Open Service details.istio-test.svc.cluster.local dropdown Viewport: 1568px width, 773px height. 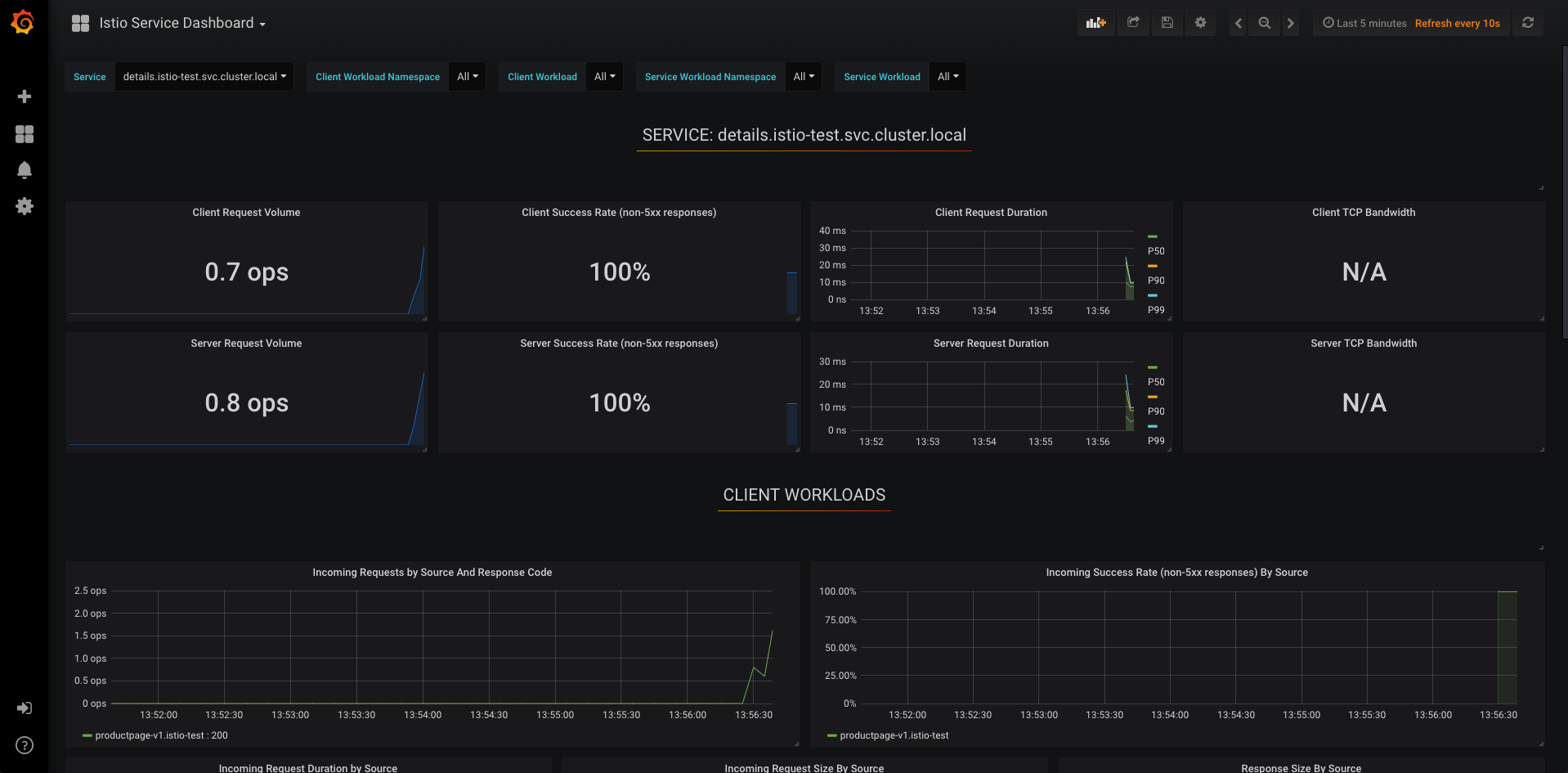click(204, 77)
